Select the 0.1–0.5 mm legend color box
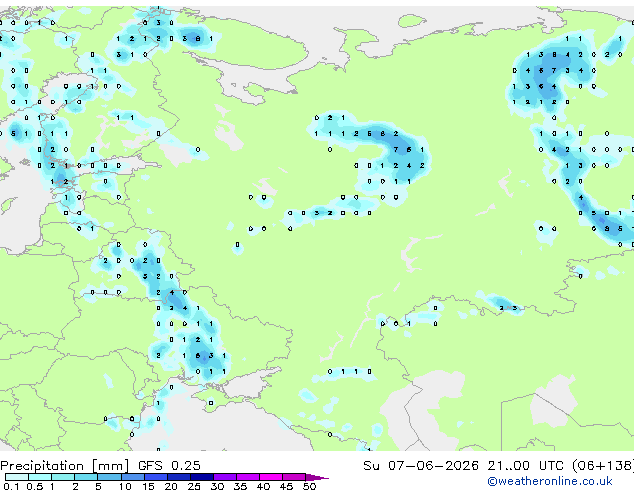The image size is (634, 490). (x=17, y=477)
